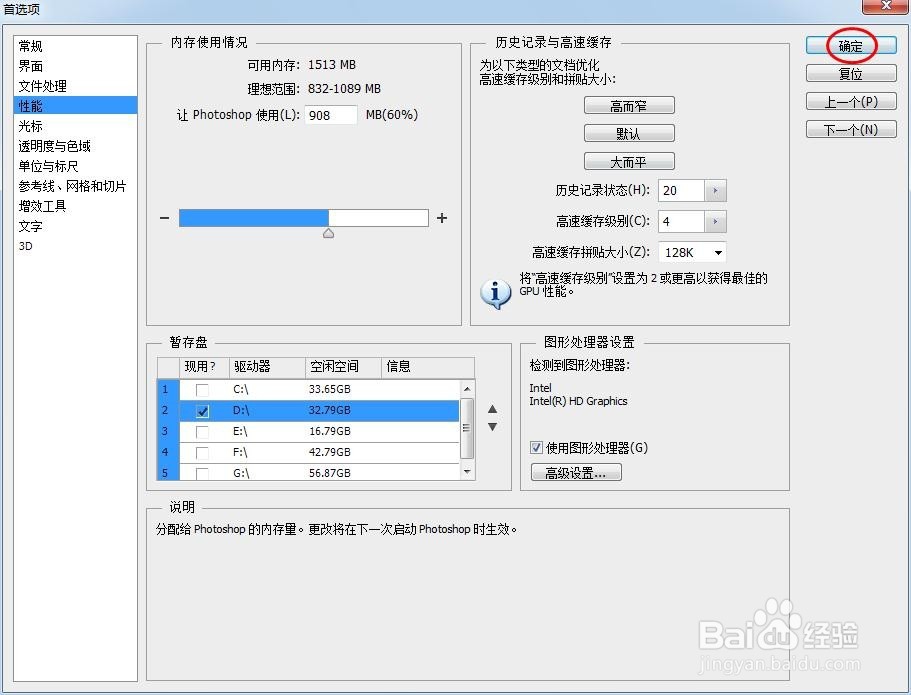Click the 复位 button
Viewport: 911px width, 695px height.
pos(851,74)
